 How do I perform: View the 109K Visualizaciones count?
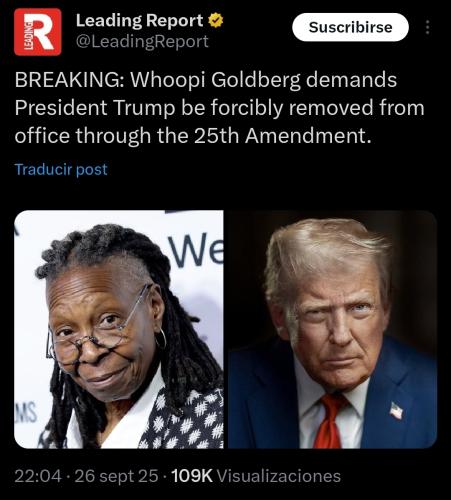click(x=256, y=476)
